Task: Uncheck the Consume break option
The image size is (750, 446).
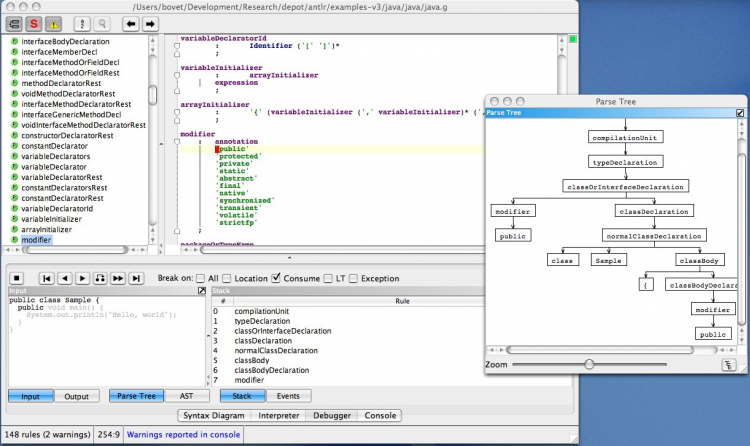Action: [x=275, y=278]
